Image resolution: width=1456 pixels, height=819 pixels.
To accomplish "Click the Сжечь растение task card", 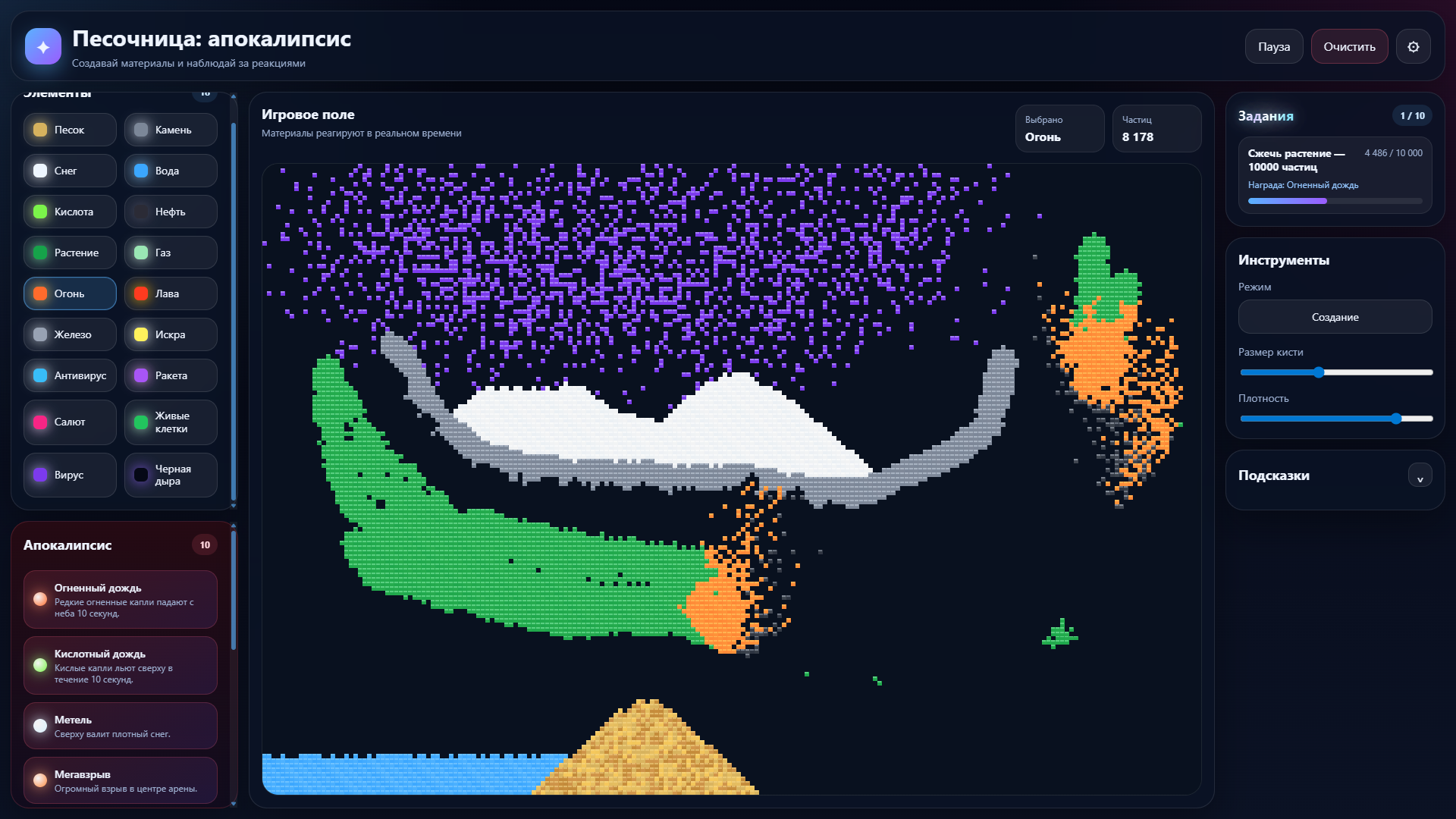I will pos(1335,176).
